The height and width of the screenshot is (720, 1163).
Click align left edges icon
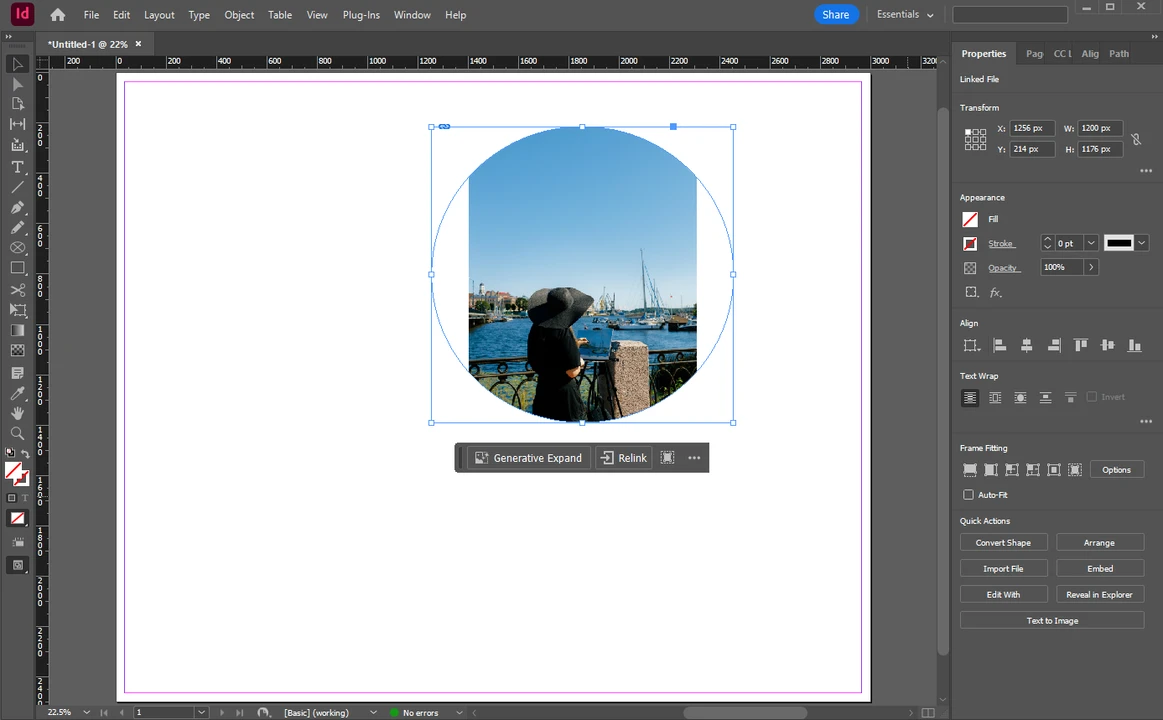[1000, 345]
